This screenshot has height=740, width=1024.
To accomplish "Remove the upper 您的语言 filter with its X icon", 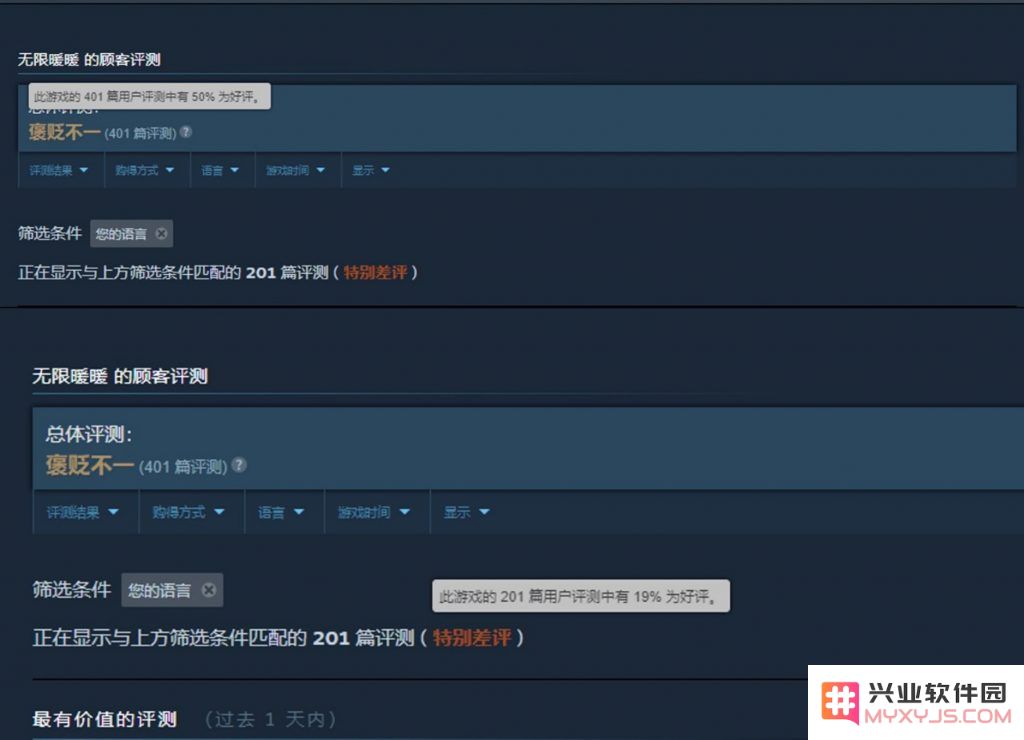I will point(161,233).
